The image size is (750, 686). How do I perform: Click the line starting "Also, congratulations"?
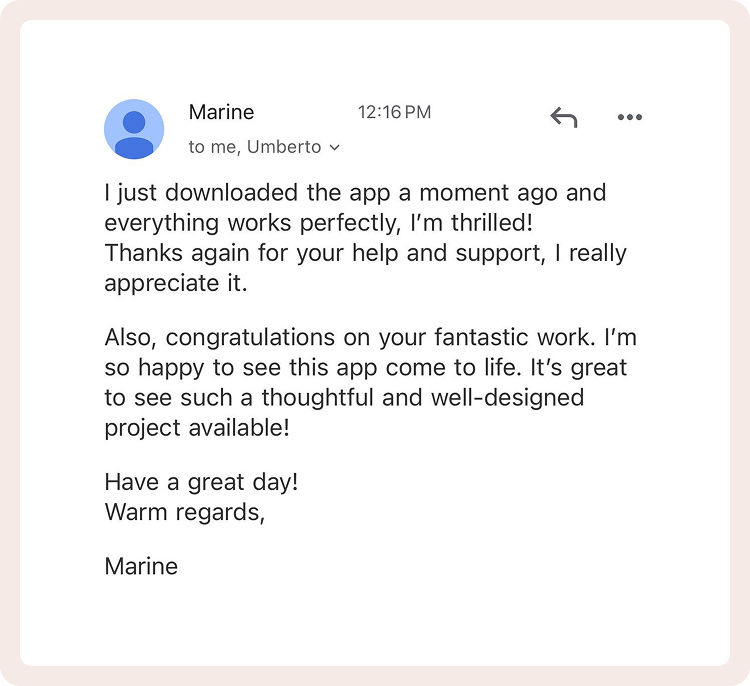point(371,337)
